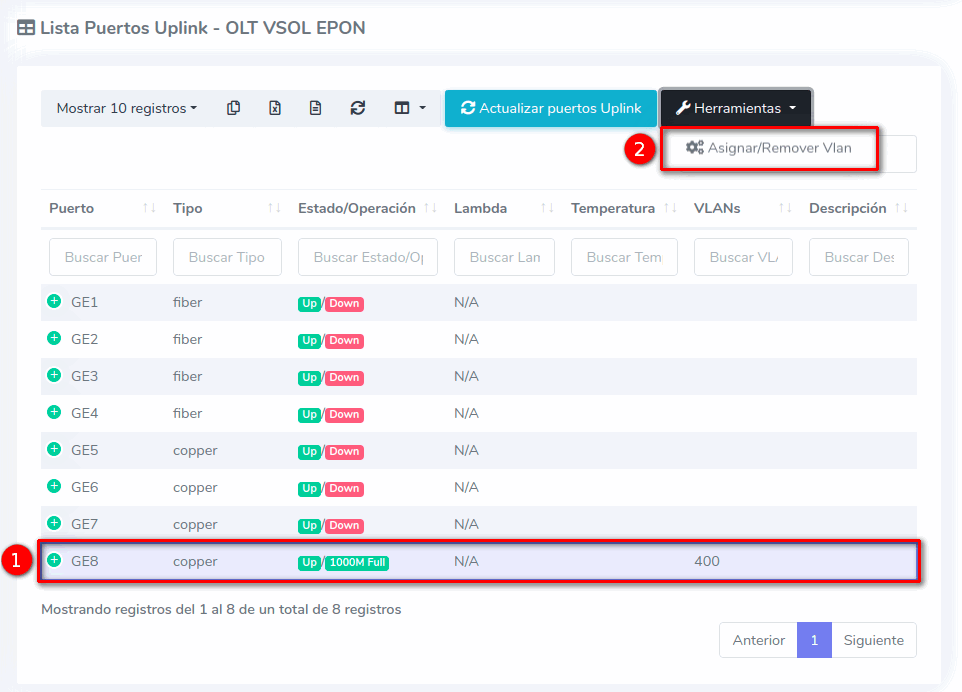Open the Mostrar 10 registros dropdown
Viewport: 962px width, 692px height.
pyautogui.click(x=126, y=108)
